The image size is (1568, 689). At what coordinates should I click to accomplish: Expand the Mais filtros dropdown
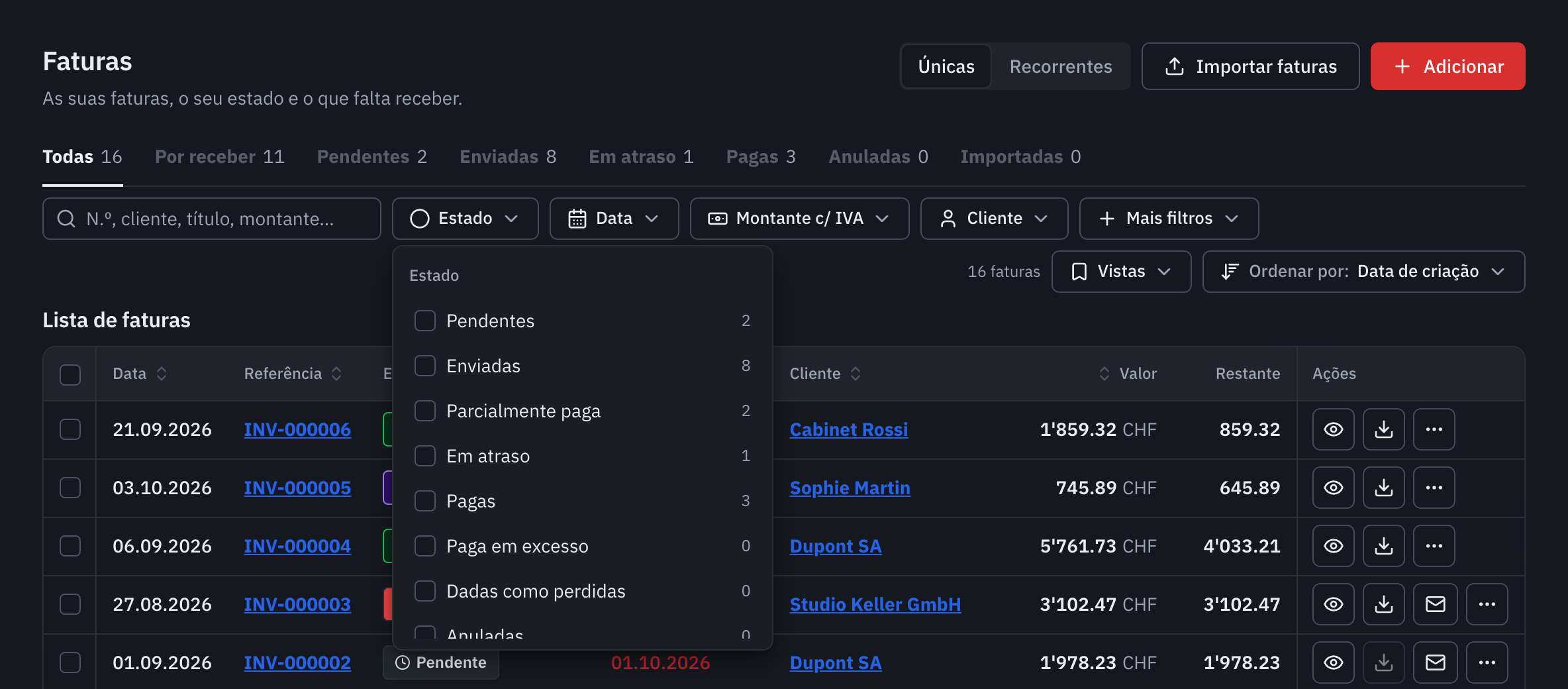click(1169, 219)
